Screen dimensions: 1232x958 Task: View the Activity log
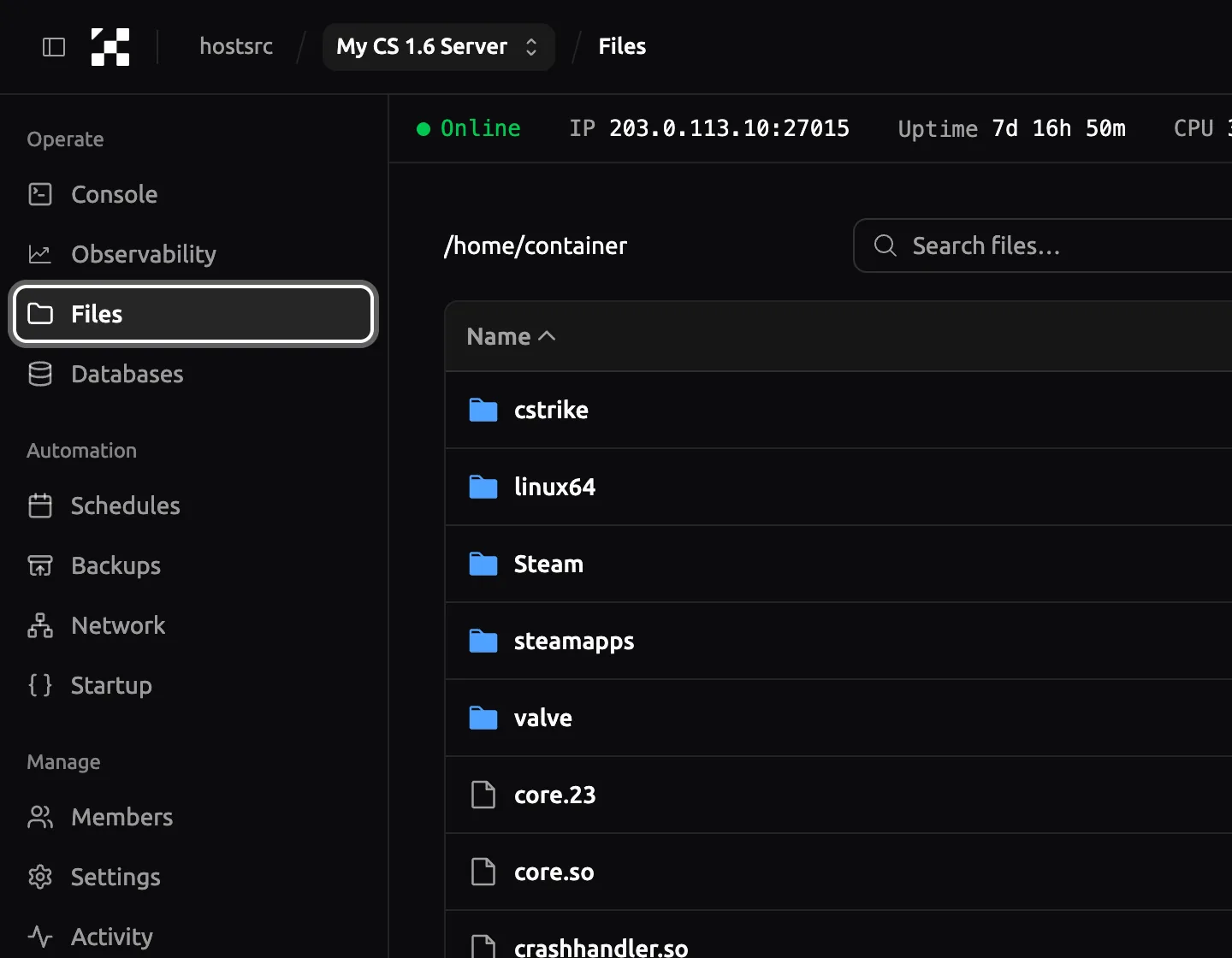(194, 937)
